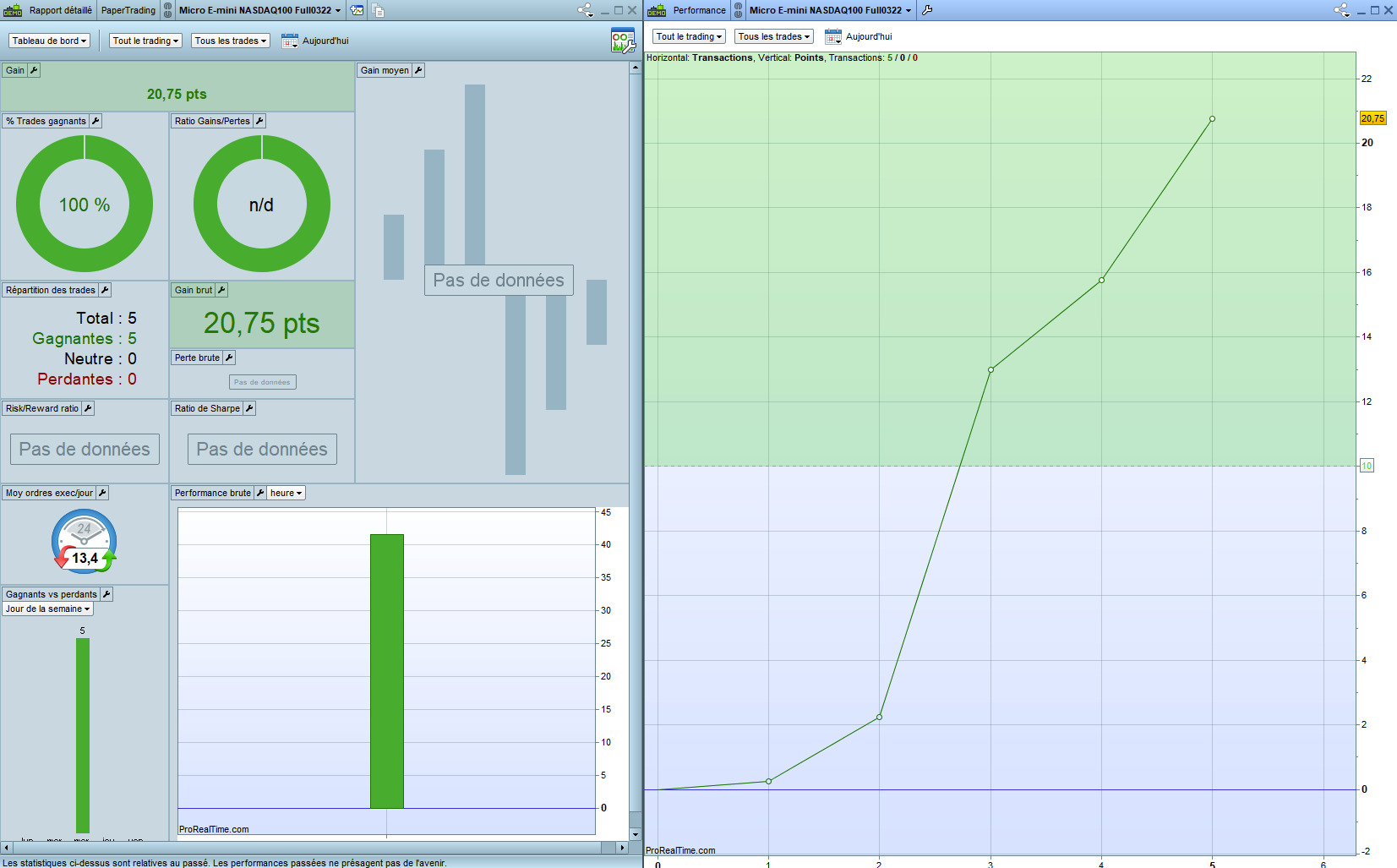Click the Gain brut label button

(x=194, y=290)
